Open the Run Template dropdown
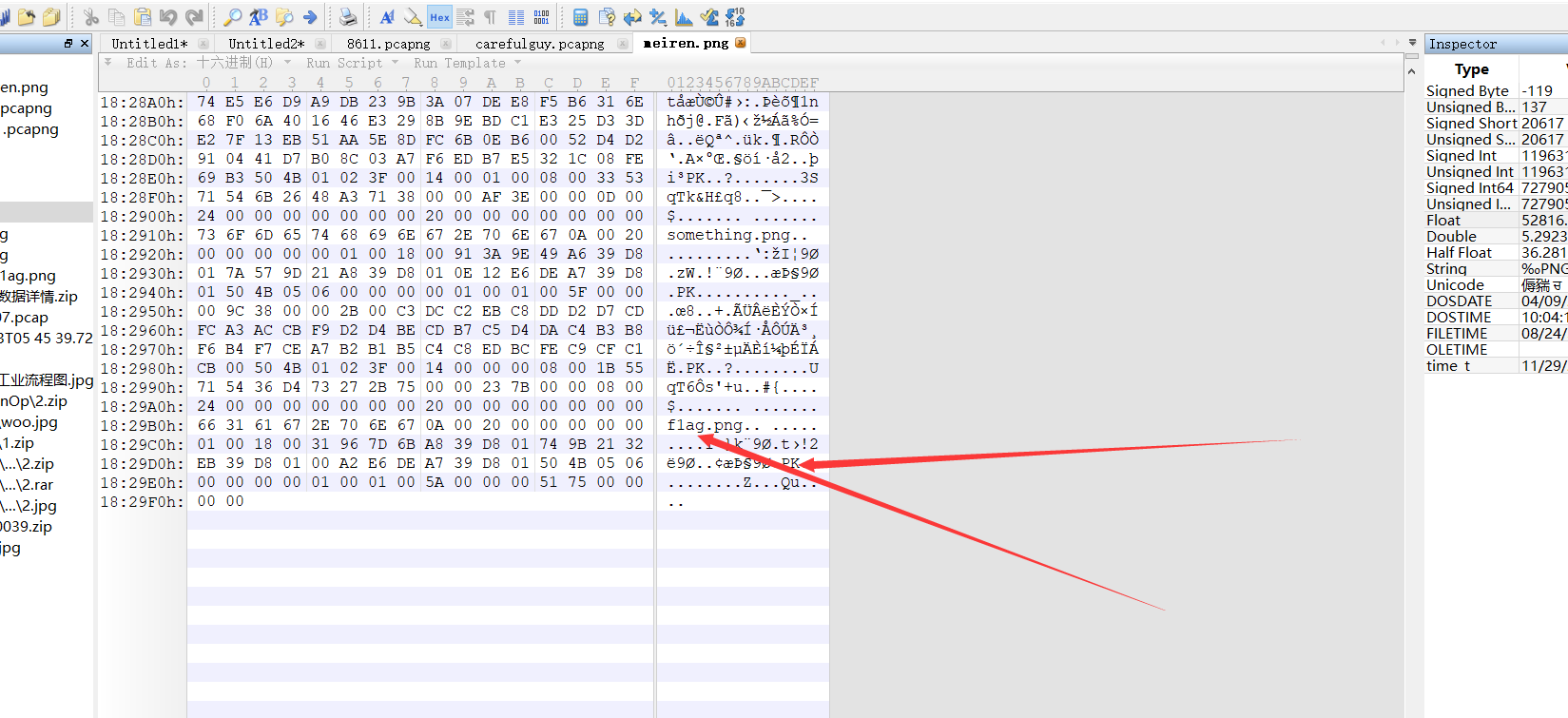The height and width of the screenshot is (718, 1568). point(467,63)
